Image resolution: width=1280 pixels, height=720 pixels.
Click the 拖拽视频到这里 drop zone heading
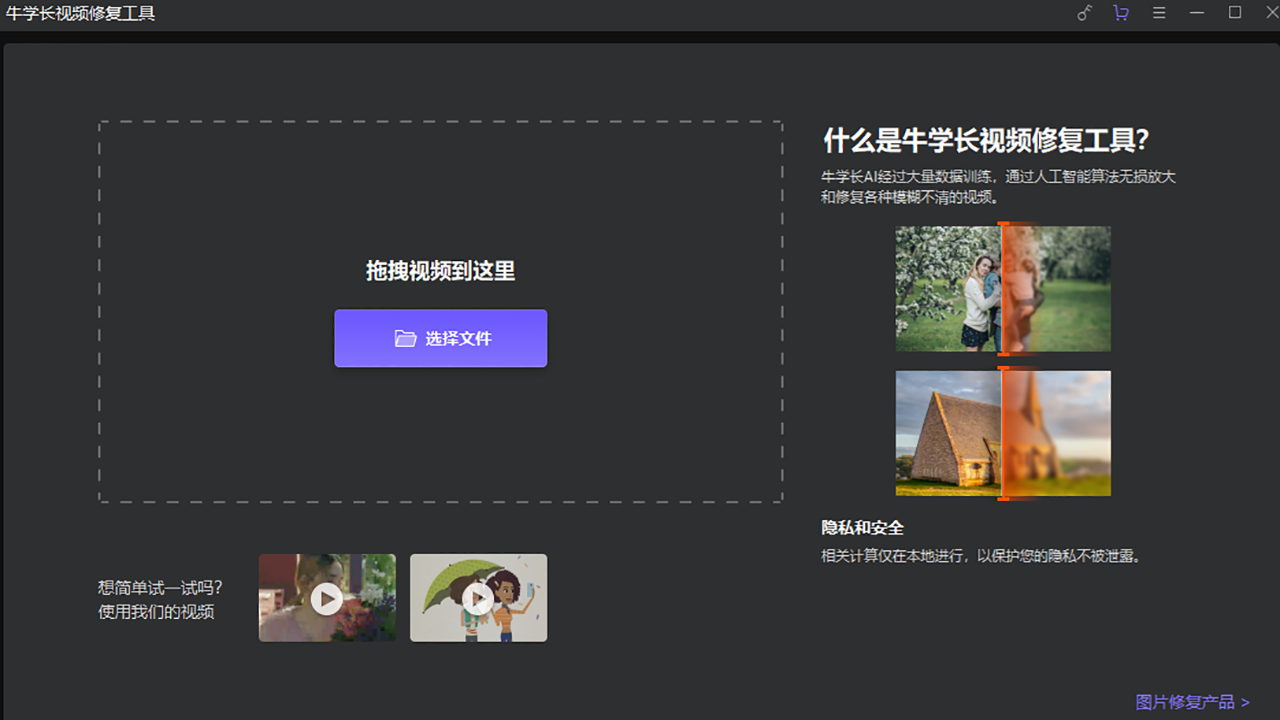click(440, 271)
